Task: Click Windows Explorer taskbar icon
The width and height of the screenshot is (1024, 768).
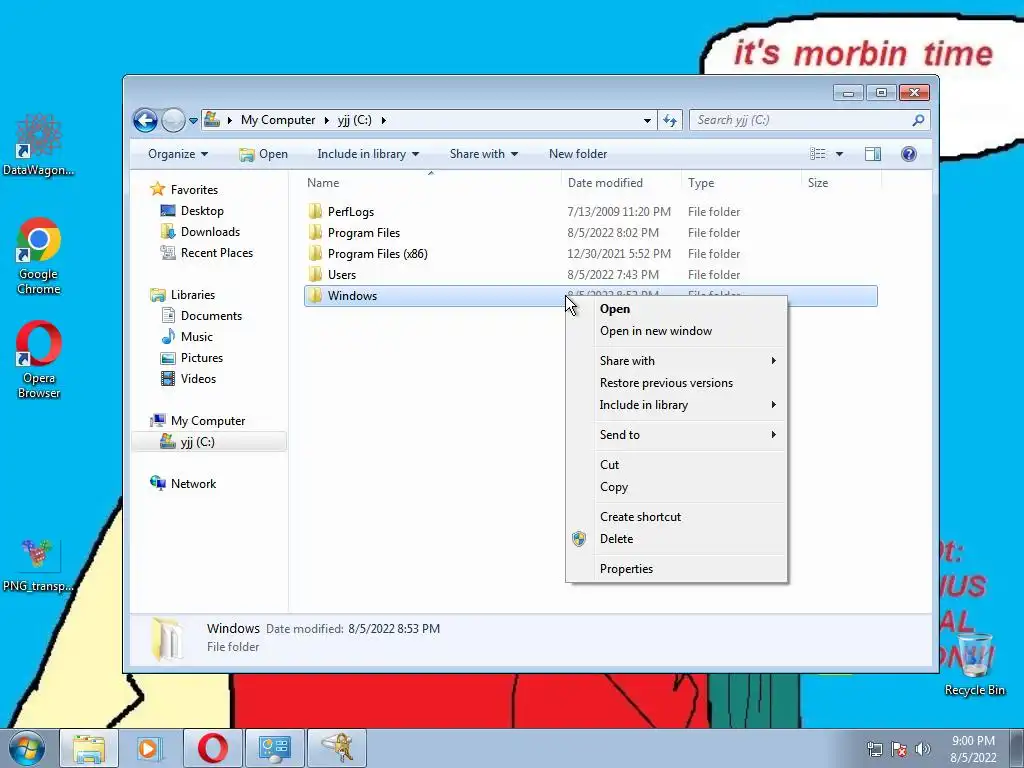Action: (89, 748)
